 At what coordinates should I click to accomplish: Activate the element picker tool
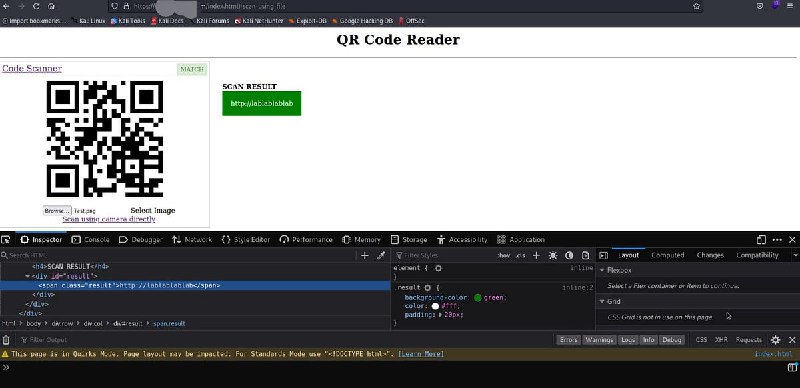6,239
